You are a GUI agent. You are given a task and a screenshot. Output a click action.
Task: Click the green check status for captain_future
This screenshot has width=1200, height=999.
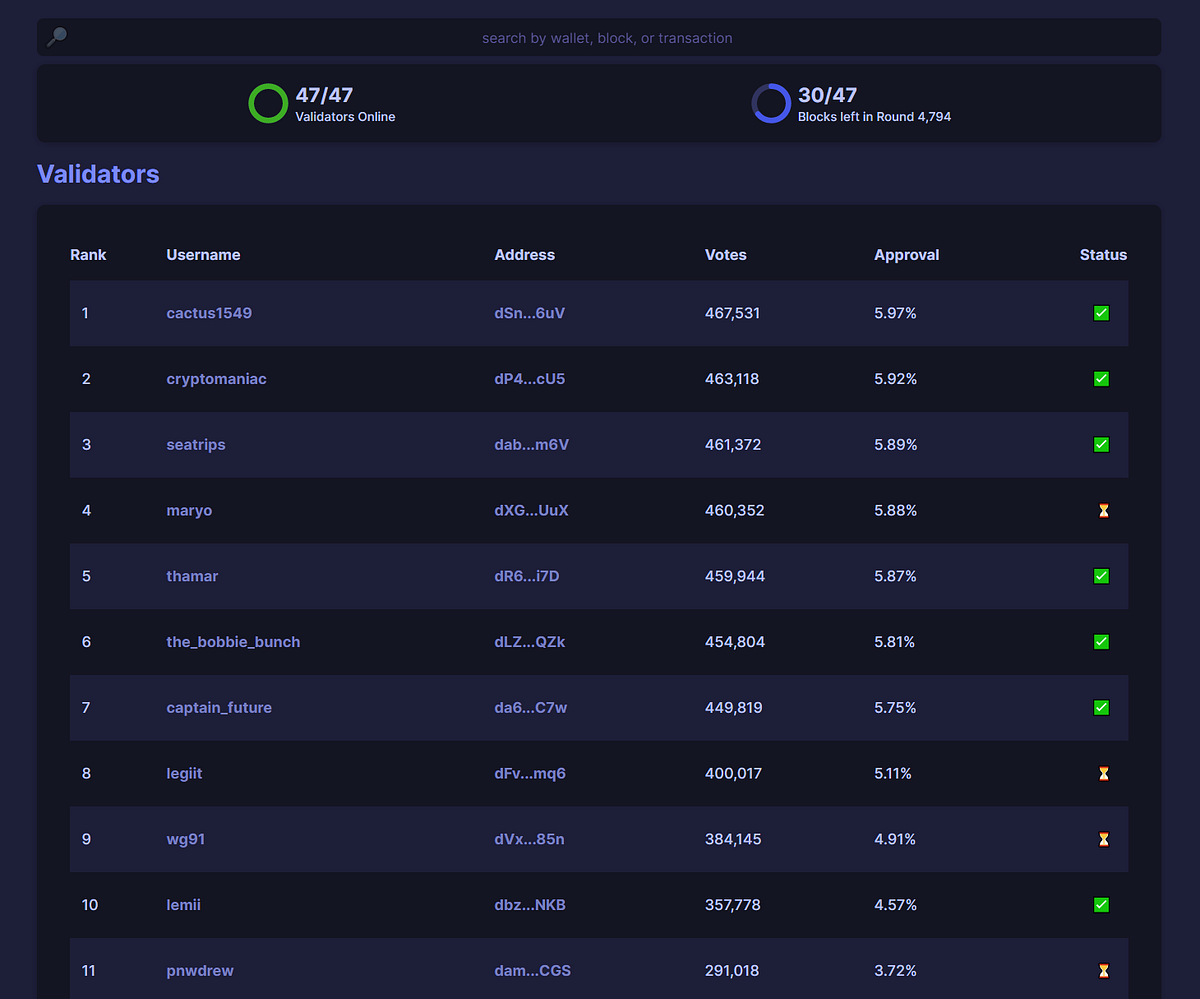pos(1101,708)
